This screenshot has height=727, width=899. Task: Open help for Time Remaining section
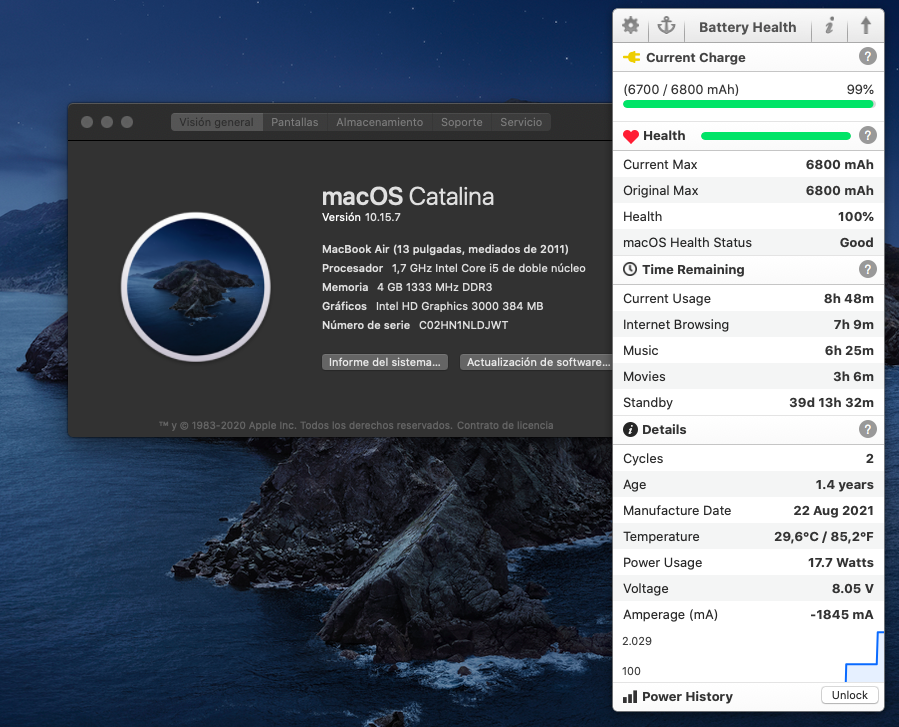(x=867, y=269)
